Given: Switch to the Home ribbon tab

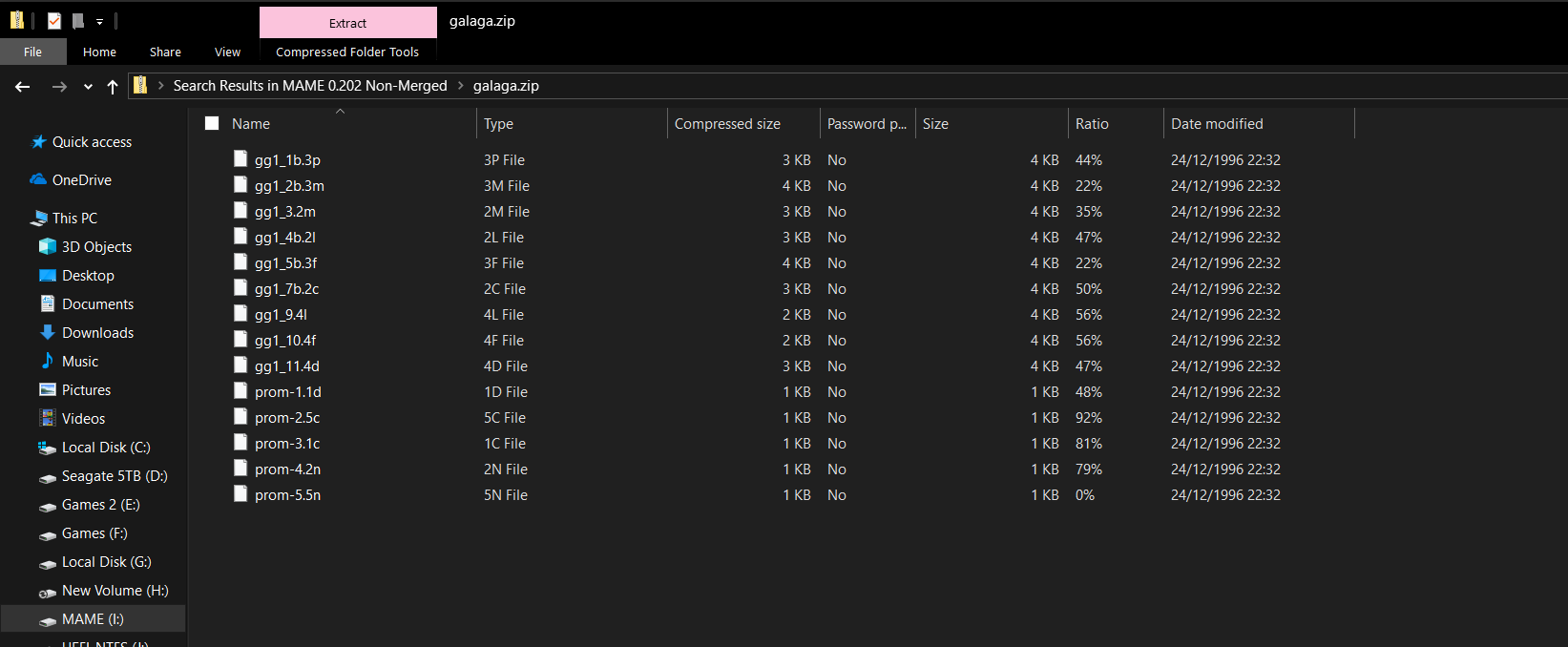Looking at the screenshot, I should coord(99,52).
